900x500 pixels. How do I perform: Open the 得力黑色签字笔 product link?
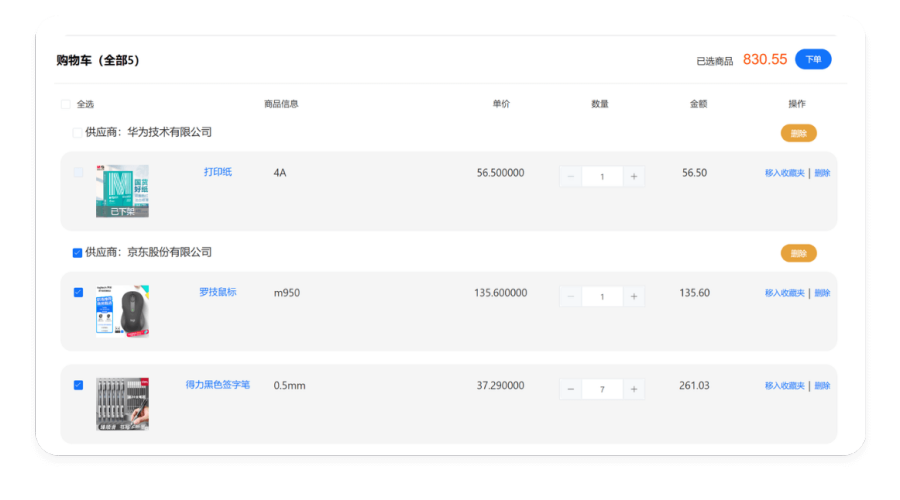(218, 385)
